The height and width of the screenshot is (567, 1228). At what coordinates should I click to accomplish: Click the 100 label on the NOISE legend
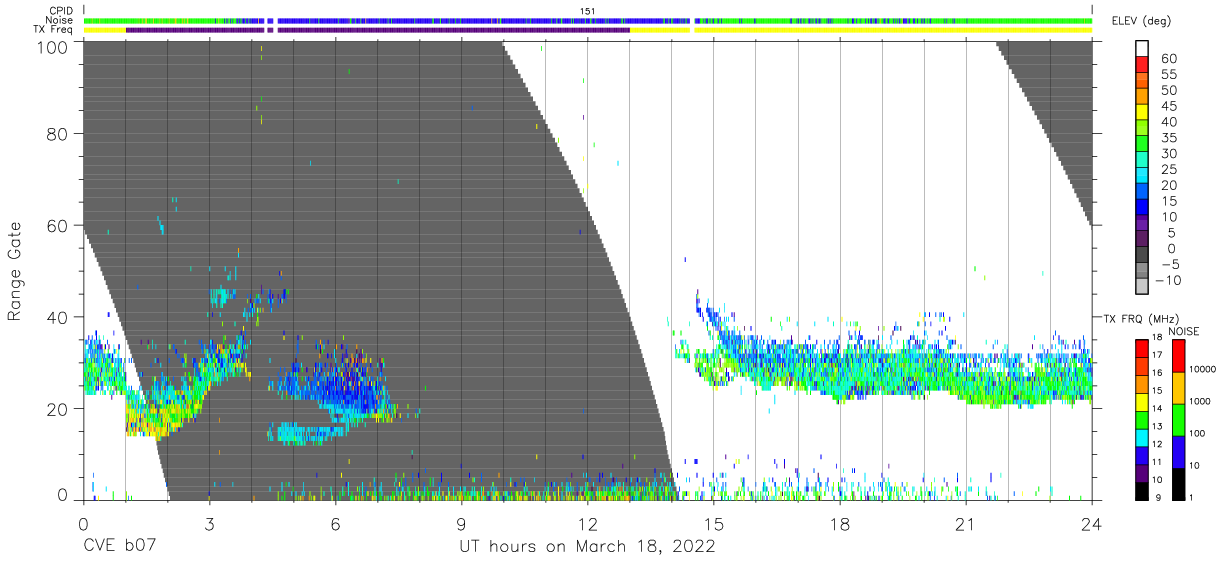1198,433
